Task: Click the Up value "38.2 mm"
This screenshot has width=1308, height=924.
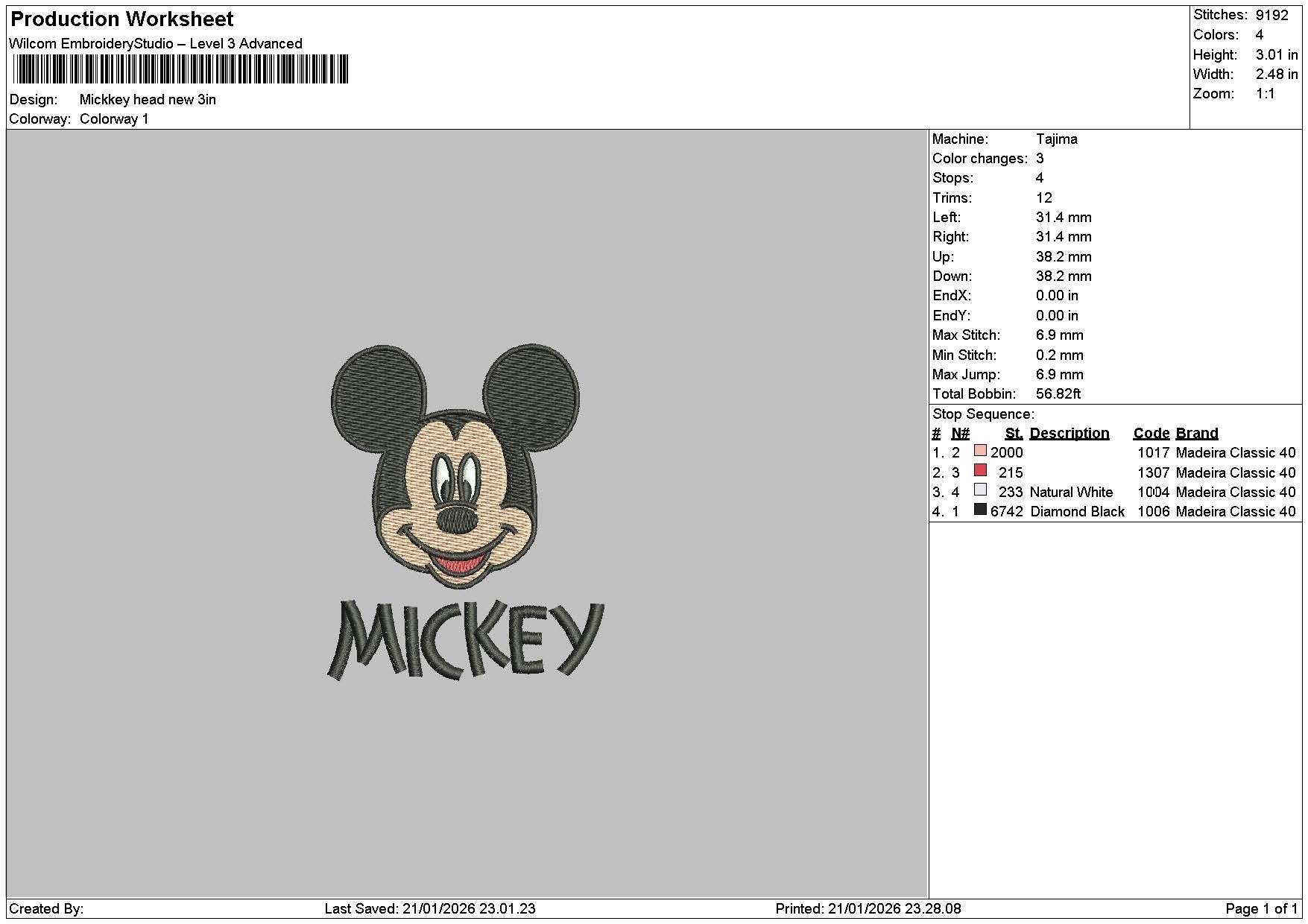Action: (1064, 256)
